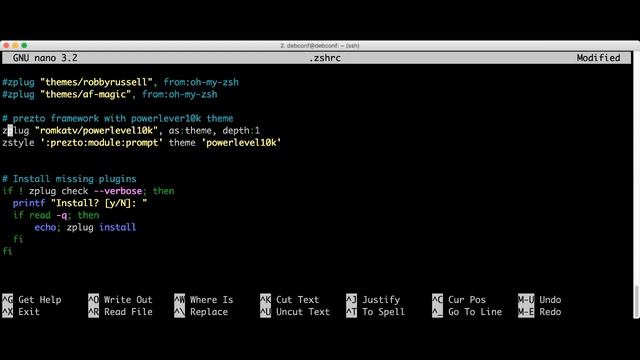The width and height of the screenshot is (640, 360).
Task: Click the "themes/af-magic" string
Action: 86,94
